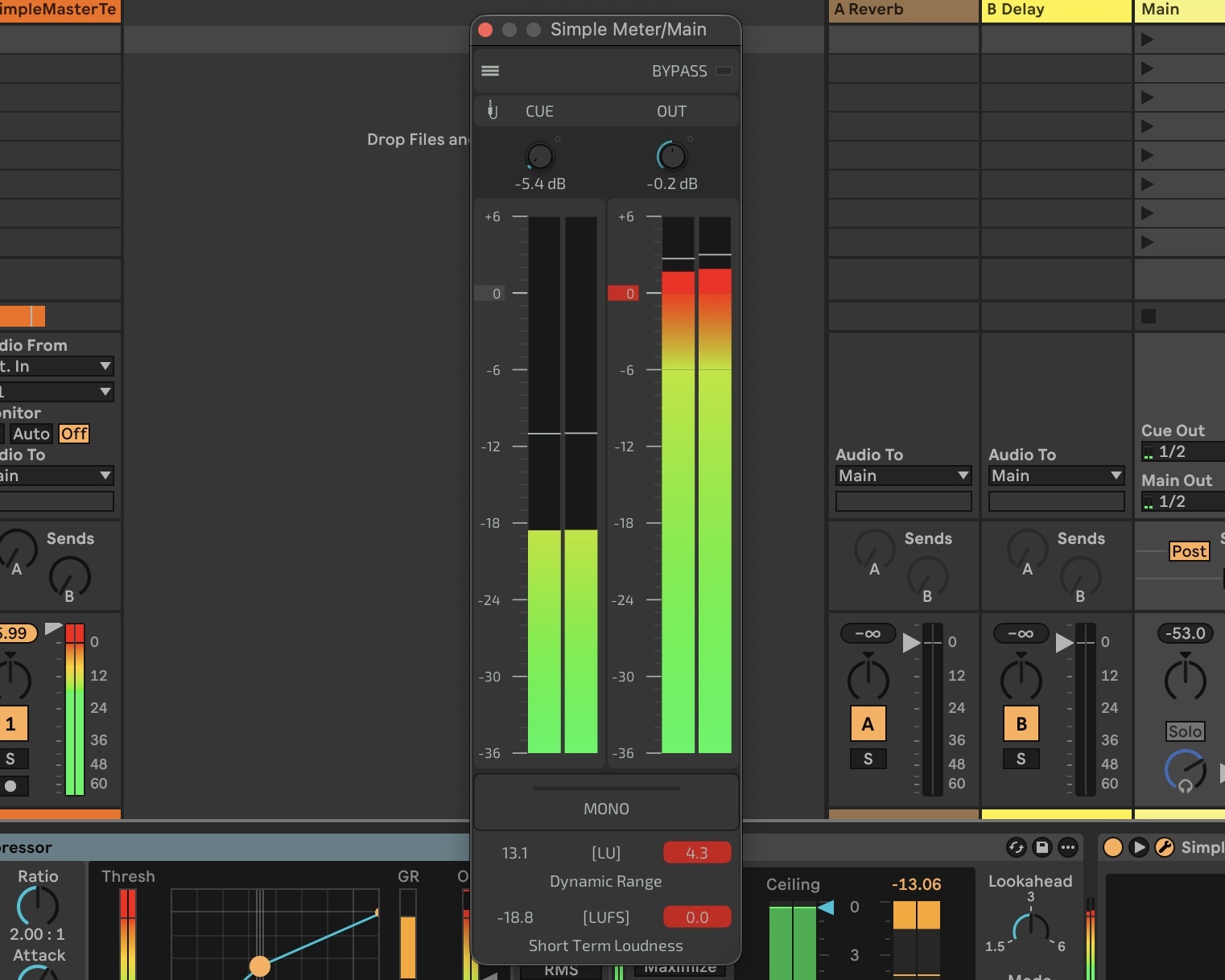The width and height of the screenshot is (1225, 980).
Task: Toggle the A Reverb track activator
Action: coord(868,723)
